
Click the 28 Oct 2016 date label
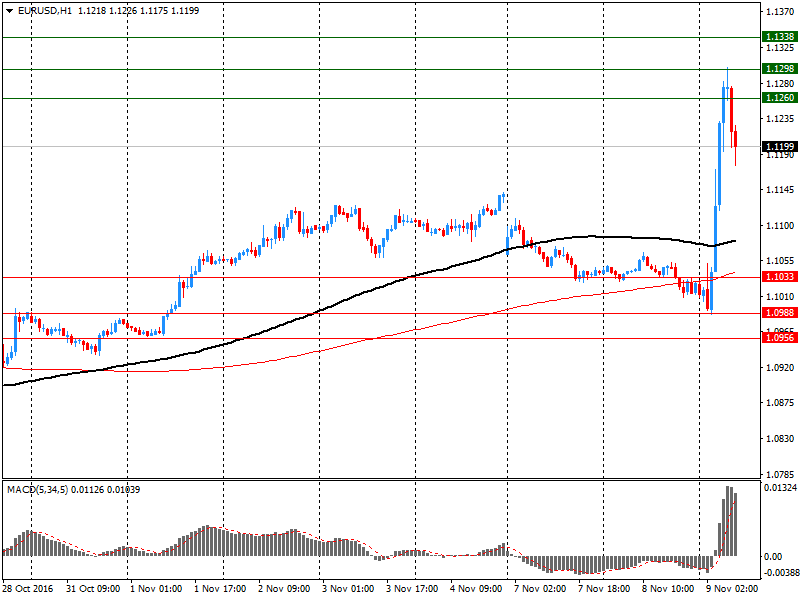click(x=27, y=589)
